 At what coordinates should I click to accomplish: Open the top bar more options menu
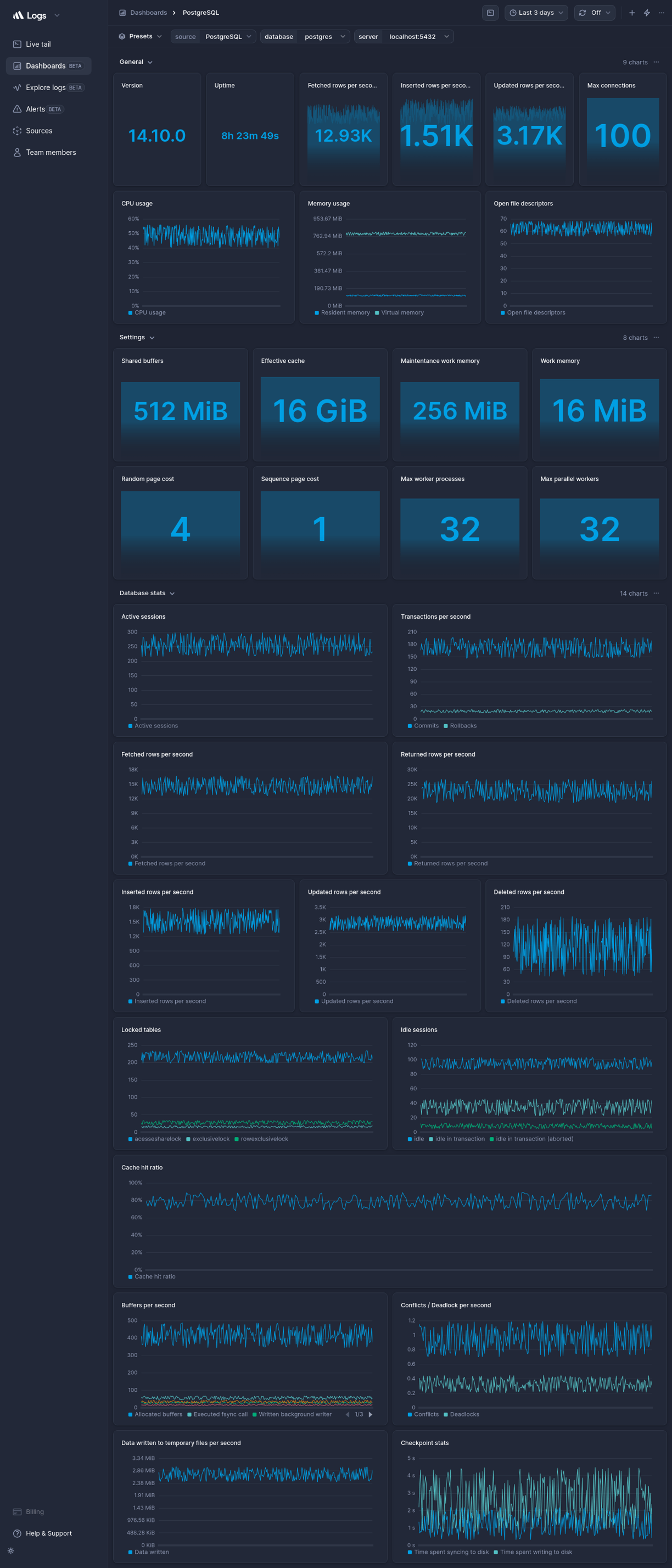coord(661,13)
